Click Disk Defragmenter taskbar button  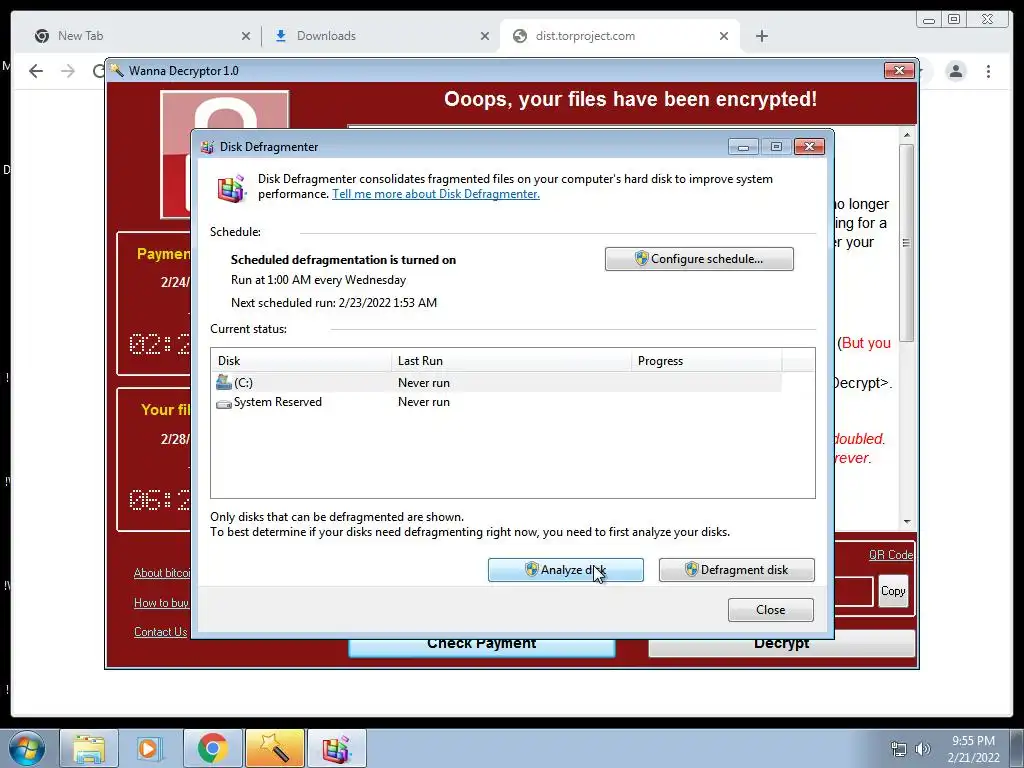tap(337, 748)
